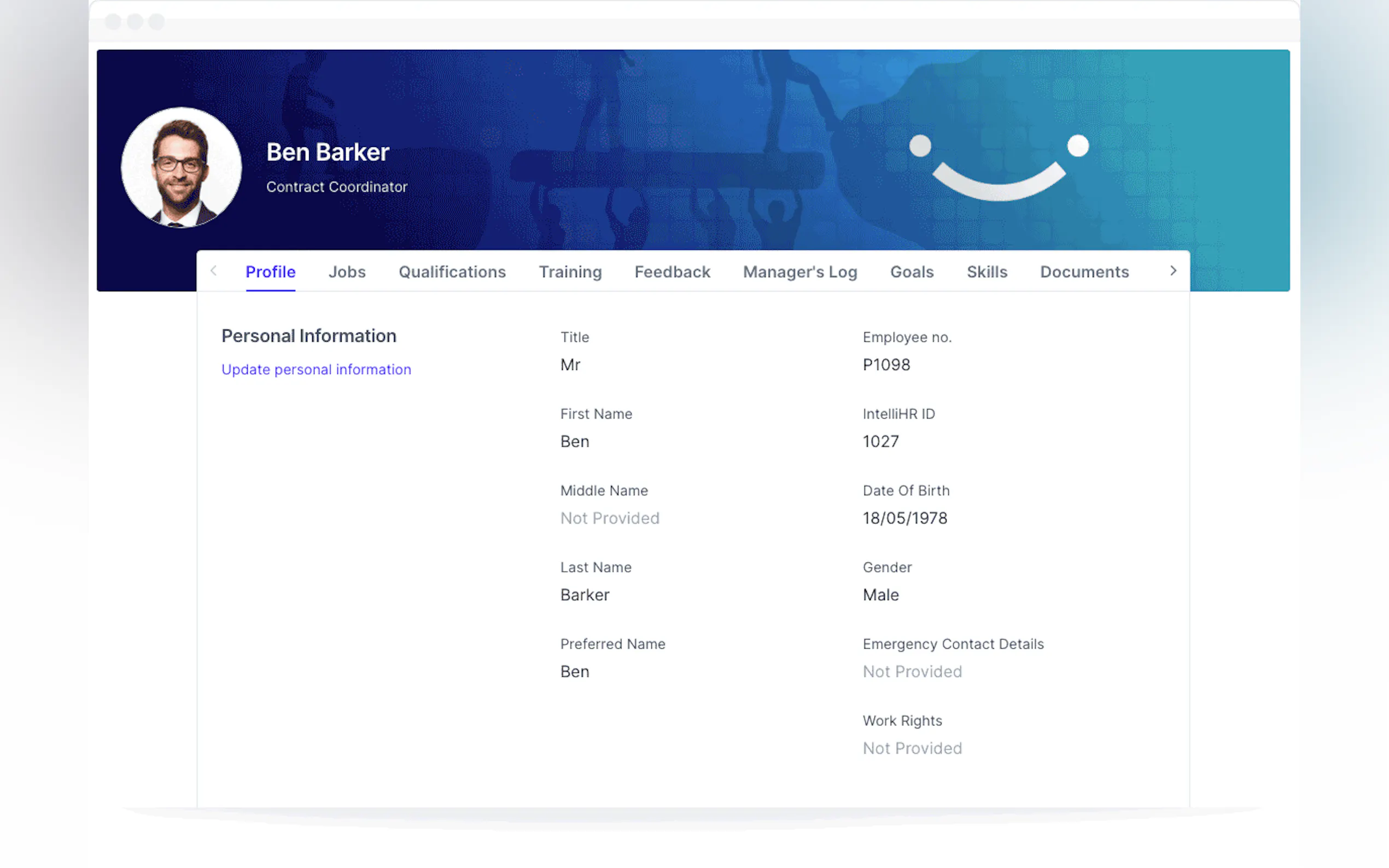Click the right chevron to scroll tabs
Viewport: 1389px width, 868px height.
(1173, 271)
